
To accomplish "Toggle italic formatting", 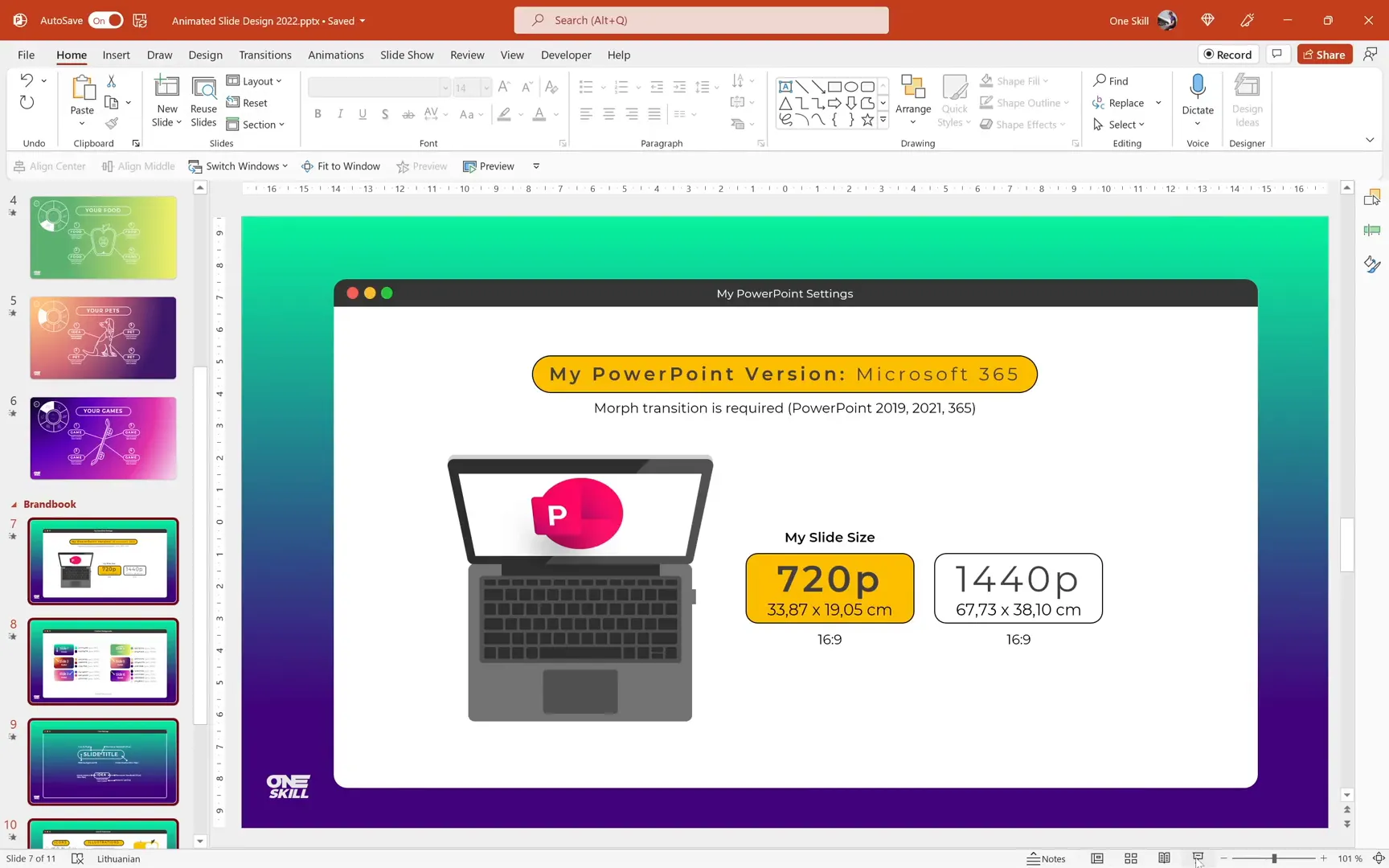I will click(x=341, y=114).
